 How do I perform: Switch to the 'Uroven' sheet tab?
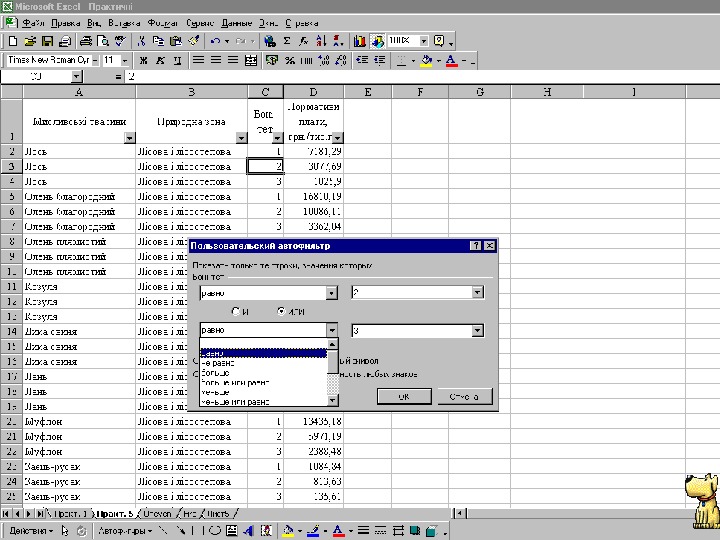[x=157, y=513]
